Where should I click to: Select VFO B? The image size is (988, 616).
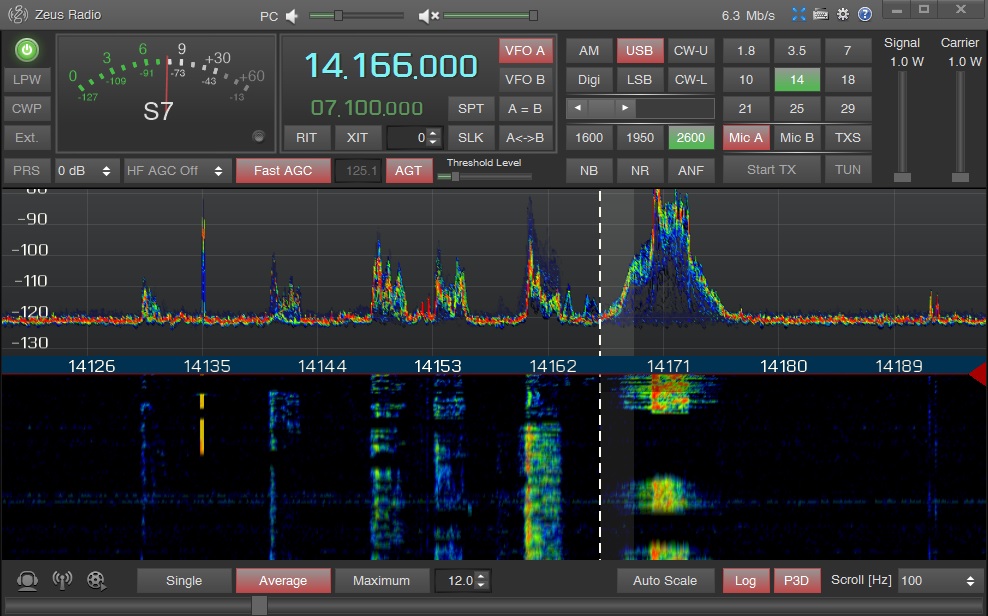tap(525, 80)
